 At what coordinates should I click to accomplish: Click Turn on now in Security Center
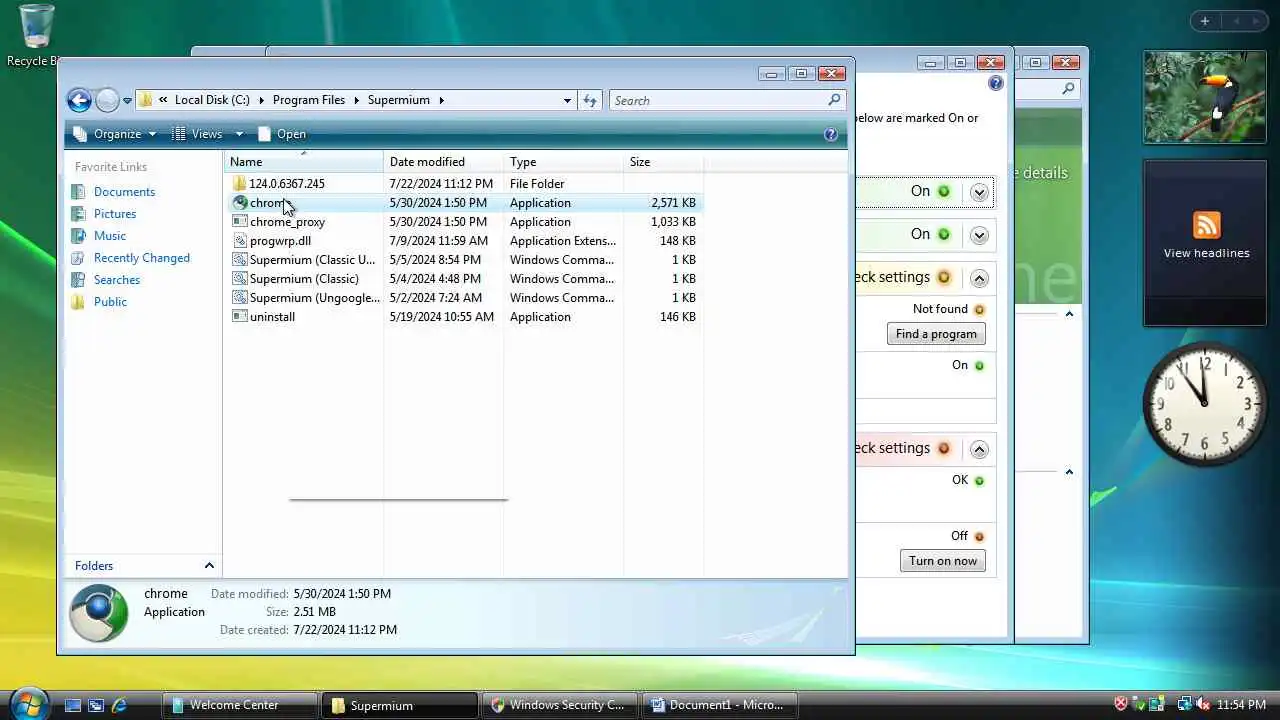(943, 561)
